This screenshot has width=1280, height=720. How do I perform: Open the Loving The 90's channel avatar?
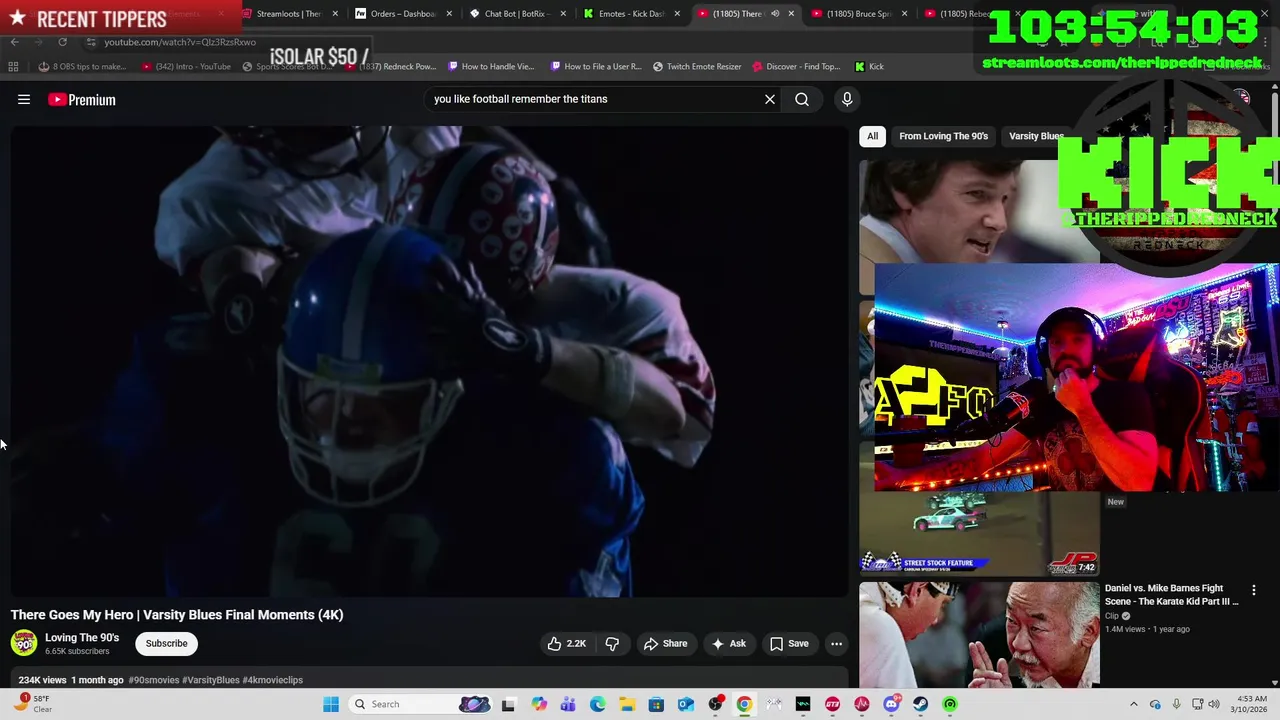pyautogui.click(x=24, y=643)
